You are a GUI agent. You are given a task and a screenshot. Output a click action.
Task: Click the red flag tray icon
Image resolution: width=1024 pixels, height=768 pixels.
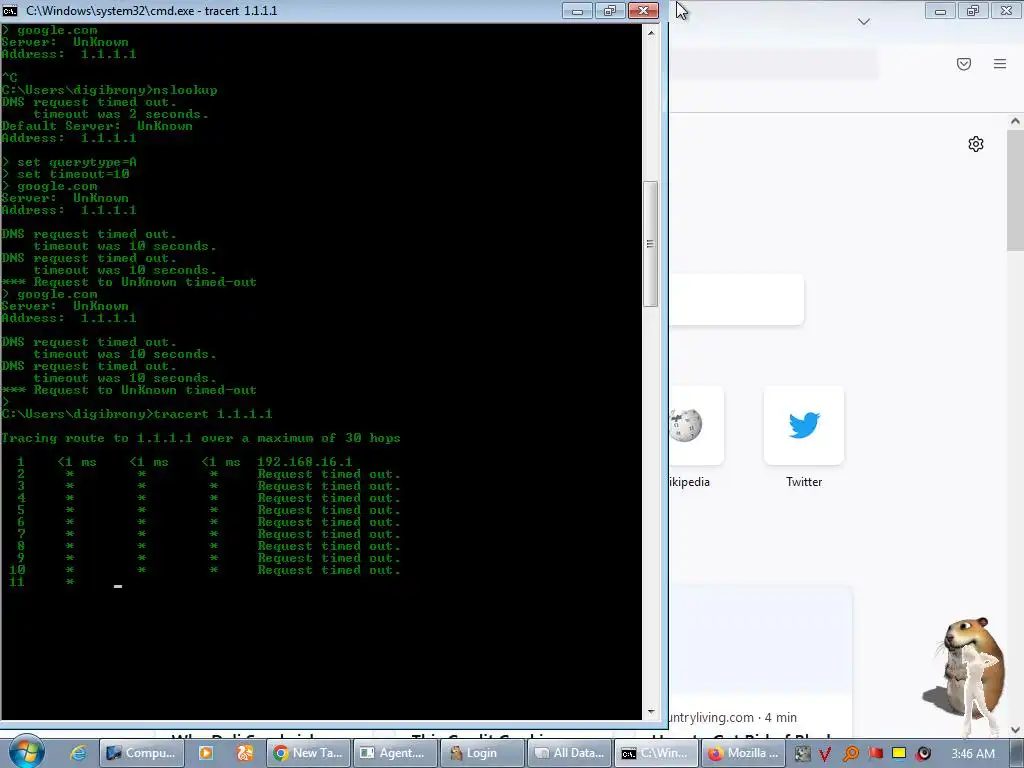tap(876, 754)
